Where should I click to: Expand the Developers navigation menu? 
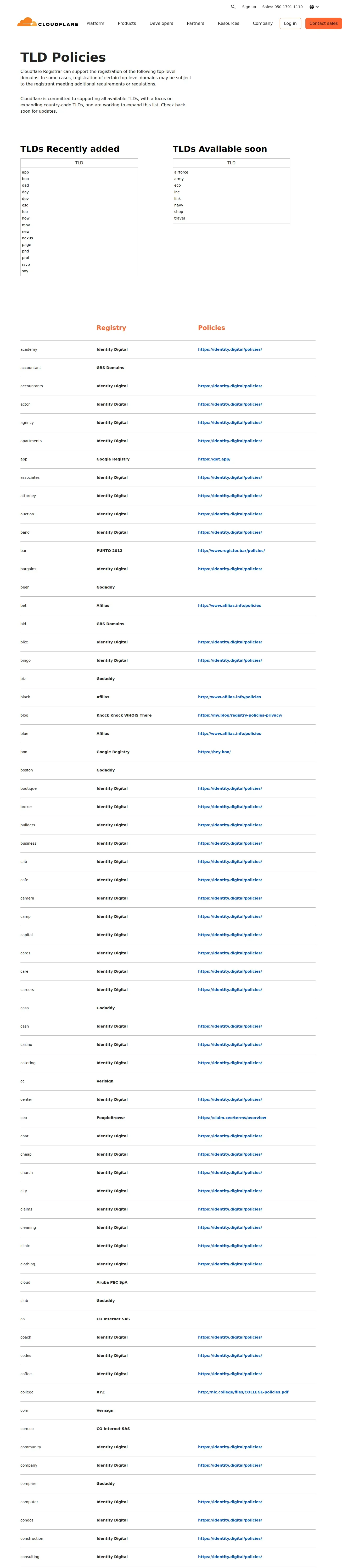click(161, 23)
